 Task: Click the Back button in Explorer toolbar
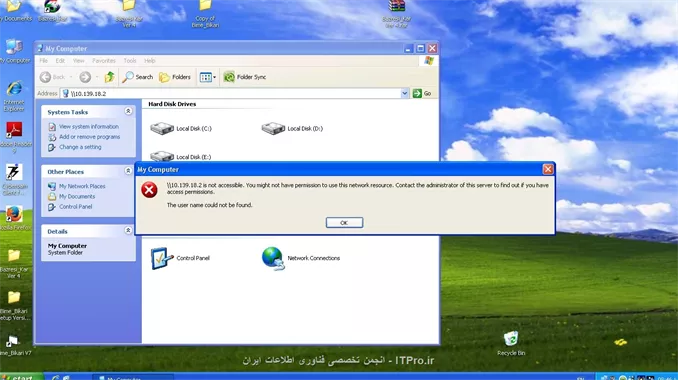(52, 77)
